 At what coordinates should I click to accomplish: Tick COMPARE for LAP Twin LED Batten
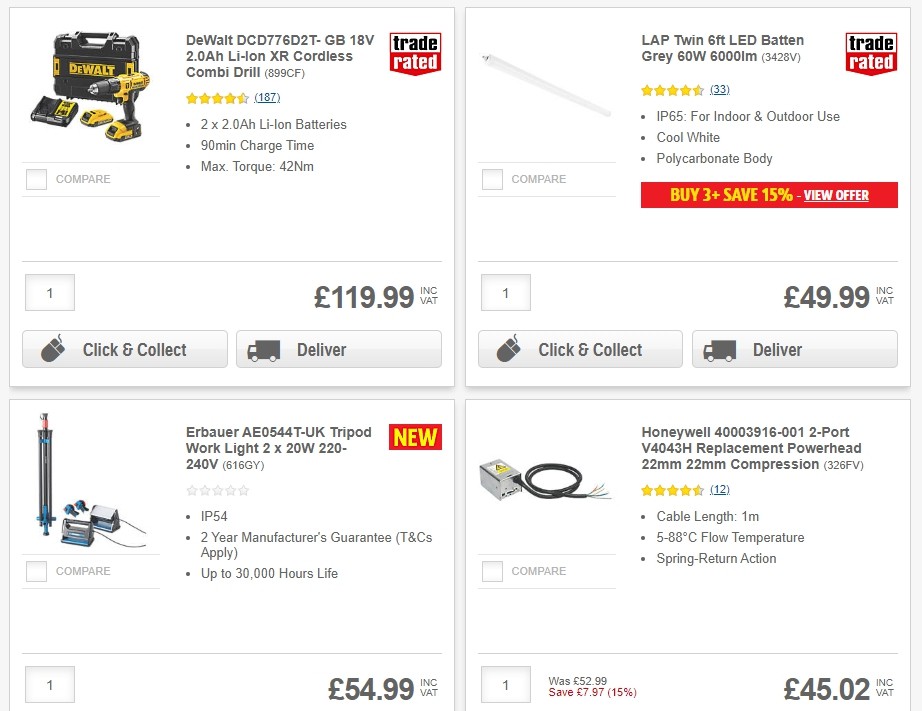(x=492, y=179)
